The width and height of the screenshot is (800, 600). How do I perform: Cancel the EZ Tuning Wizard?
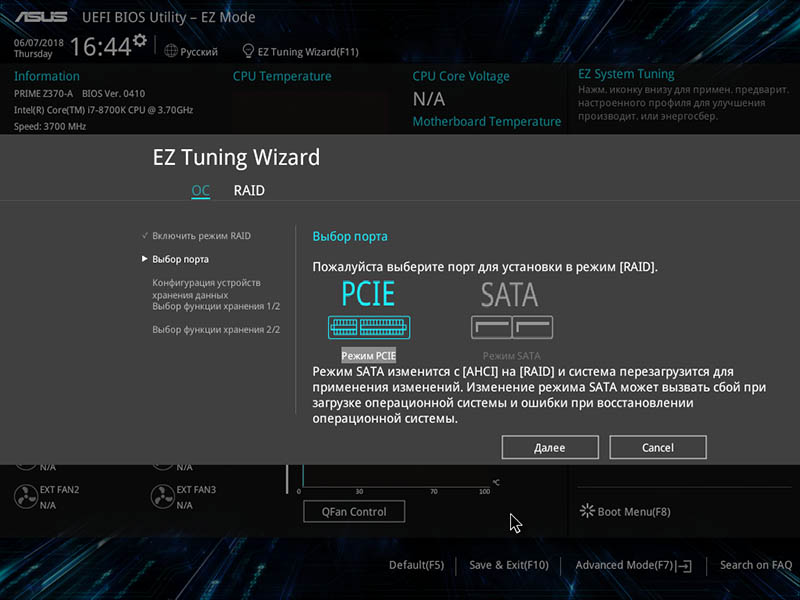coord(658,447)
